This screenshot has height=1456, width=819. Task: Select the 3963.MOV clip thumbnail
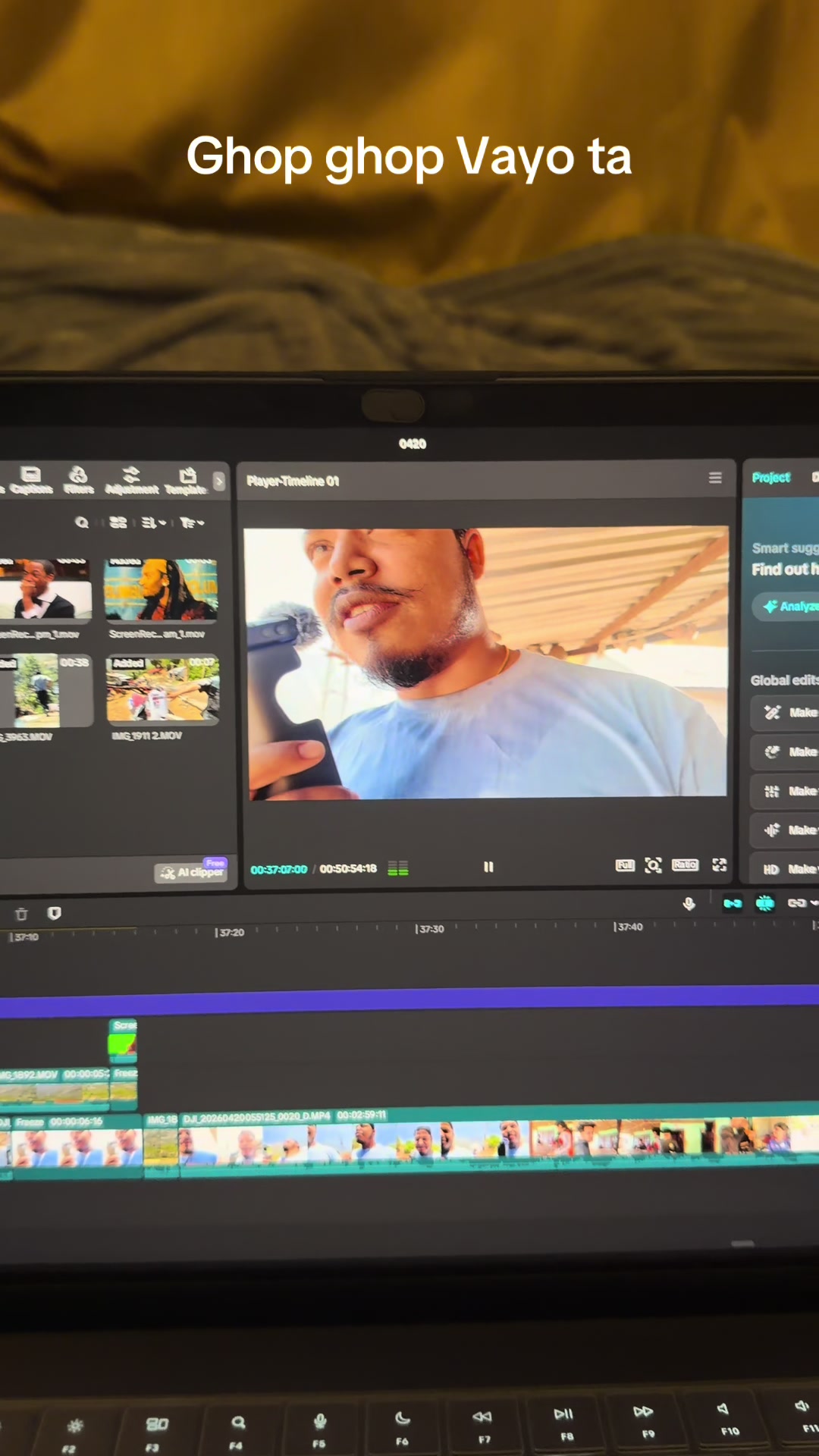coord(45,690)
